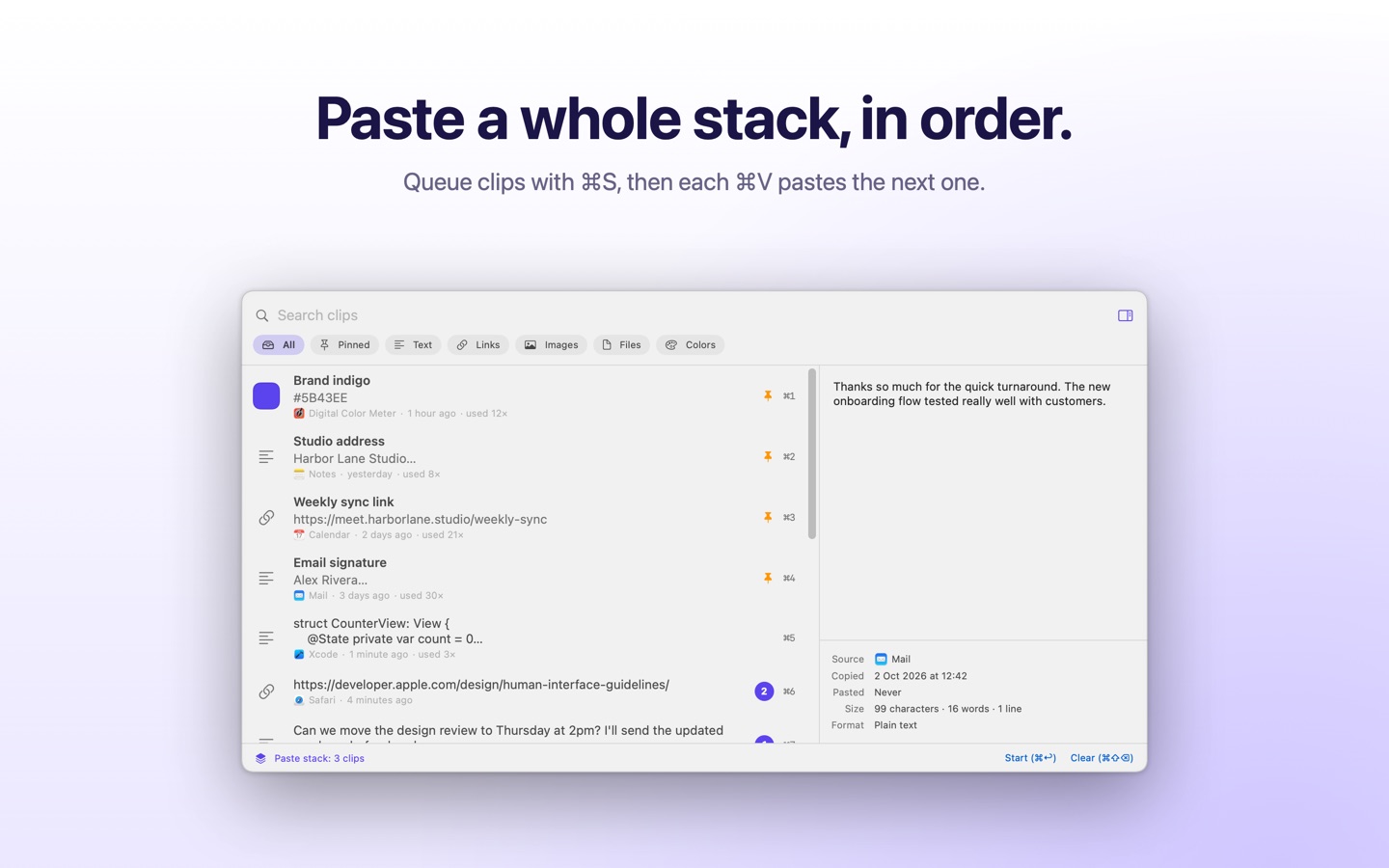Click stack position badge 2

pyautogui.click(x=764, y=692)
